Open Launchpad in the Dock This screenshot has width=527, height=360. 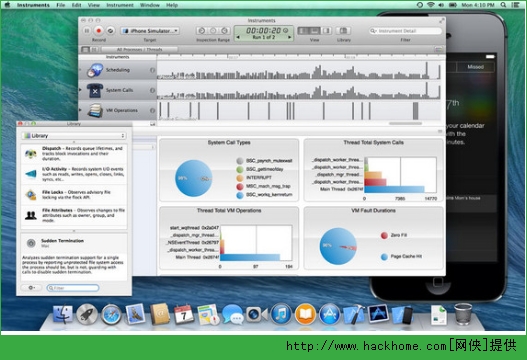(87, 315)
